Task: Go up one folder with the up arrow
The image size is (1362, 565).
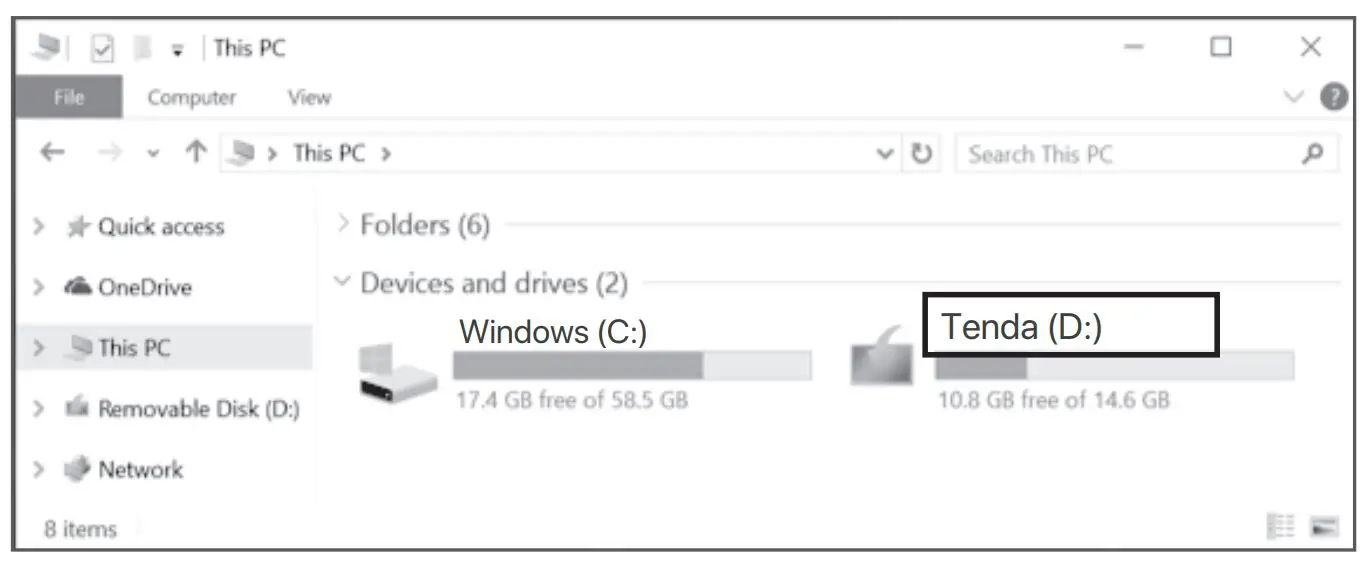Action: click(196, 154)
